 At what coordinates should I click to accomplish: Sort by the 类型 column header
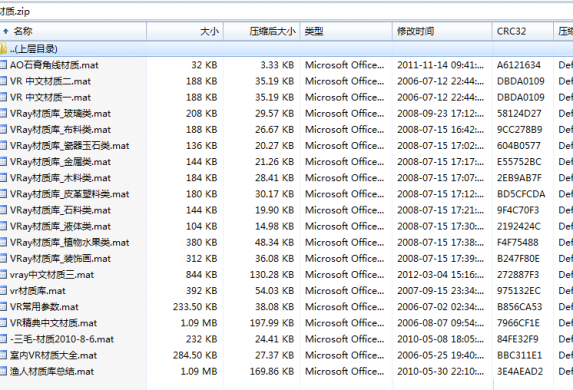point(346,31)
